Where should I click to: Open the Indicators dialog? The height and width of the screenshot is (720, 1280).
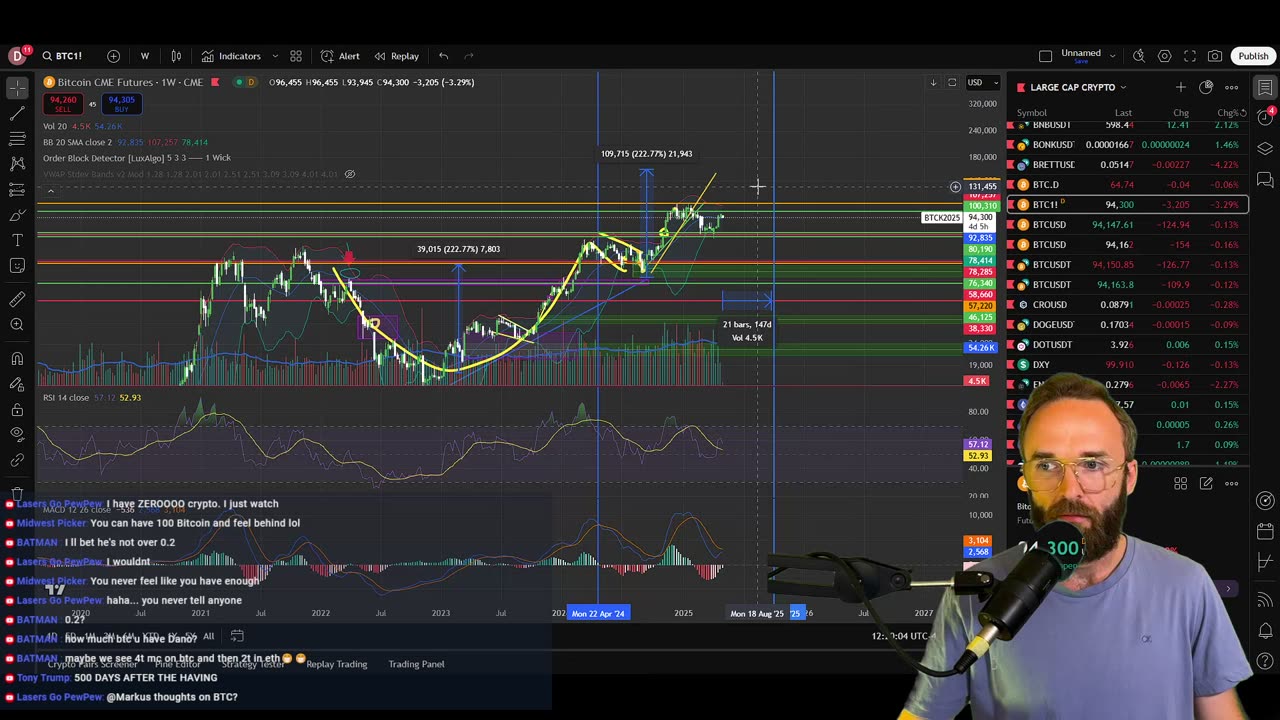pyautogui.click(x=231, y=56)
